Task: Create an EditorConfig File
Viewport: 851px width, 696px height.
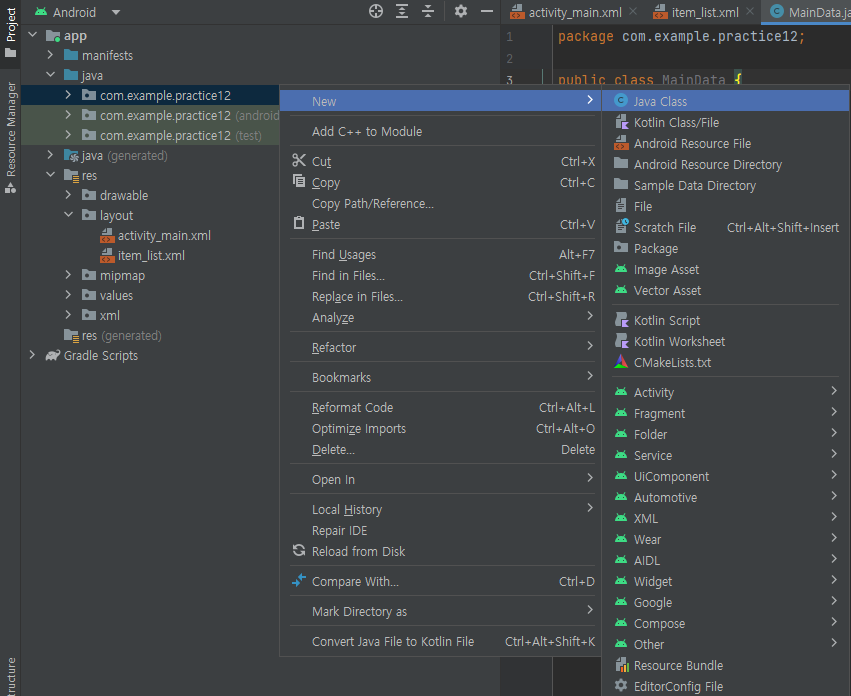Action: coord(726,686)
